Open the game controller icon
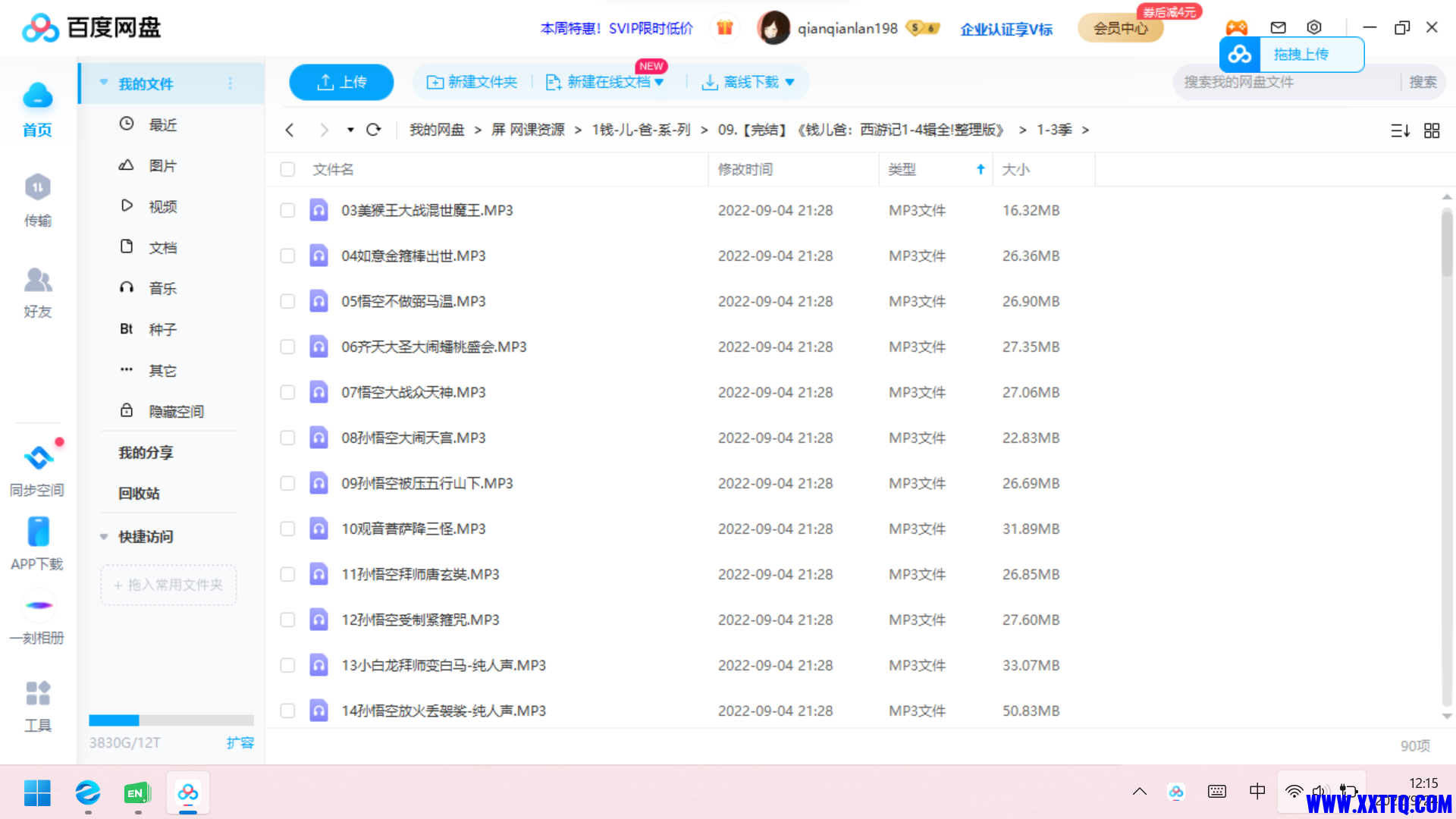Screen dimensions: 1456x819 [1237, 27]
